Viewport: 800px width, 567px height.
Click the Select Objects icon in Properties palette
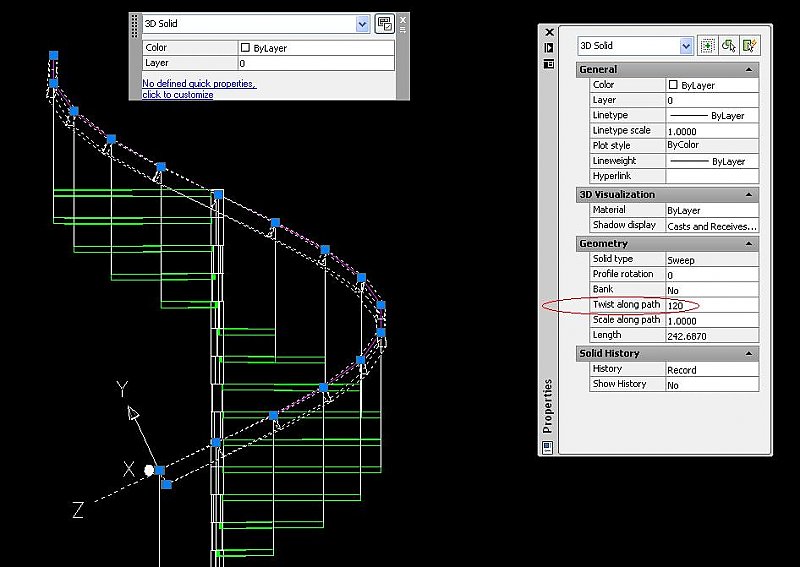pyautogui.click(x=729, y=45)
